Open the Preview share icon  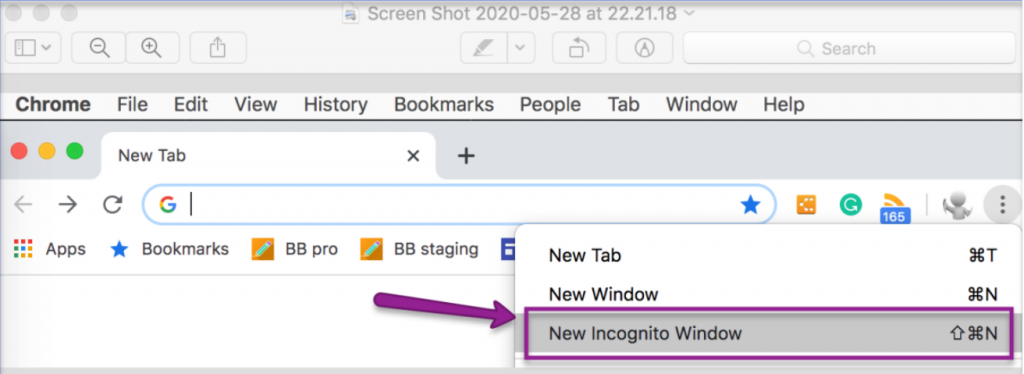[x=217, y=48]
